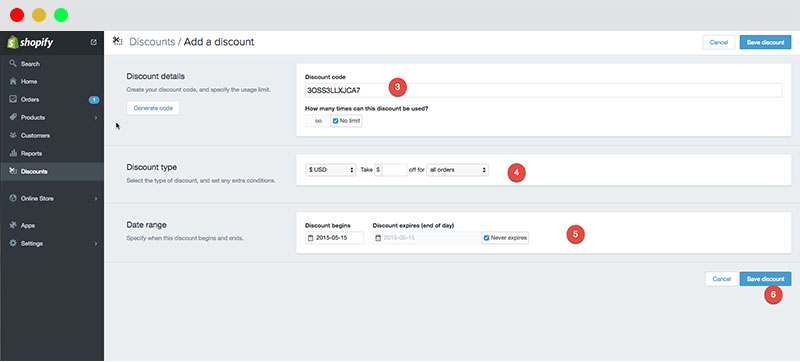Open the storefront via external link icon
Screen dimensions: 800x362
(x=93, y=42)
